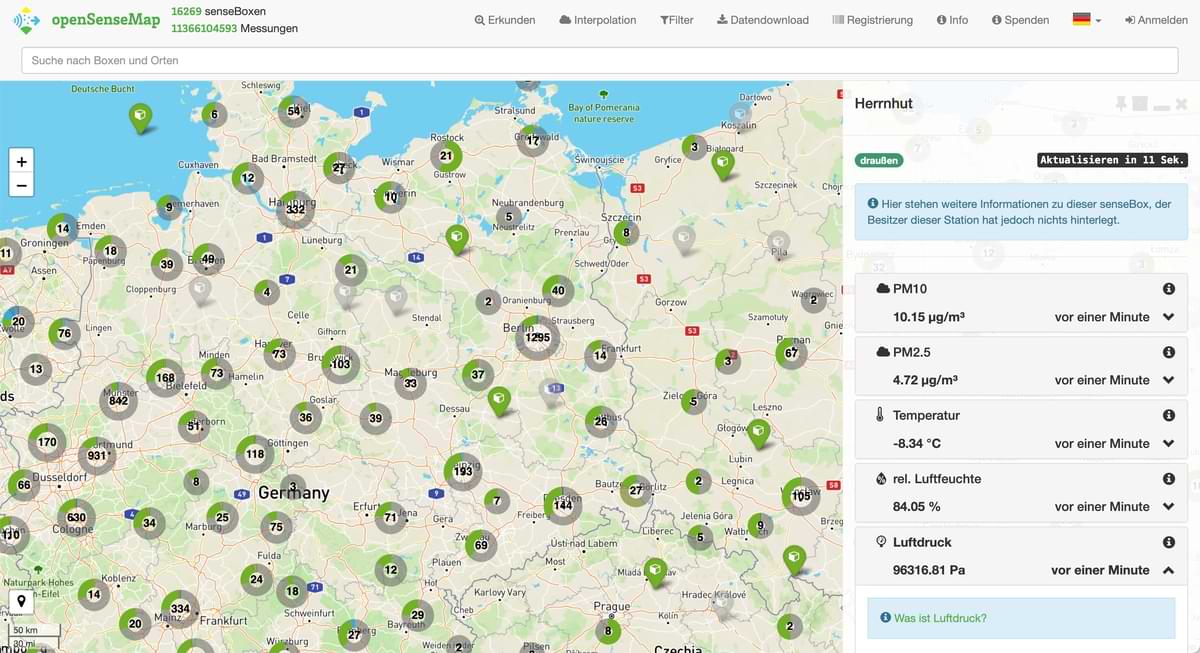The height and width of the screenshot is (653, 1200).
Task: Show info for PM10 sensor
Action: (x=1168, y=289)
